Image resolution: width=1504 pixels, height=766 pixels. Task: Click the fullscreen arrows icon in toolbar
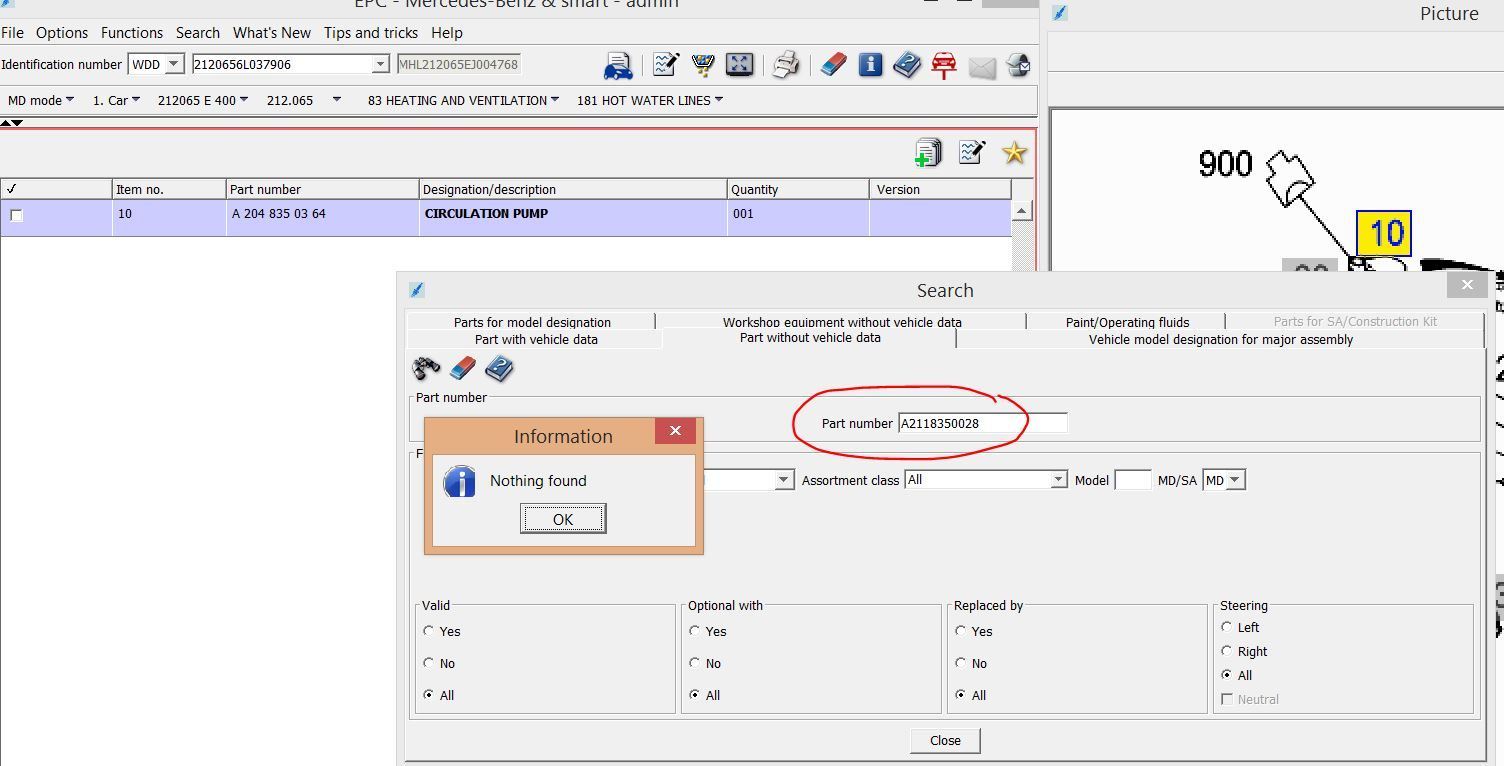click(739, 65)
